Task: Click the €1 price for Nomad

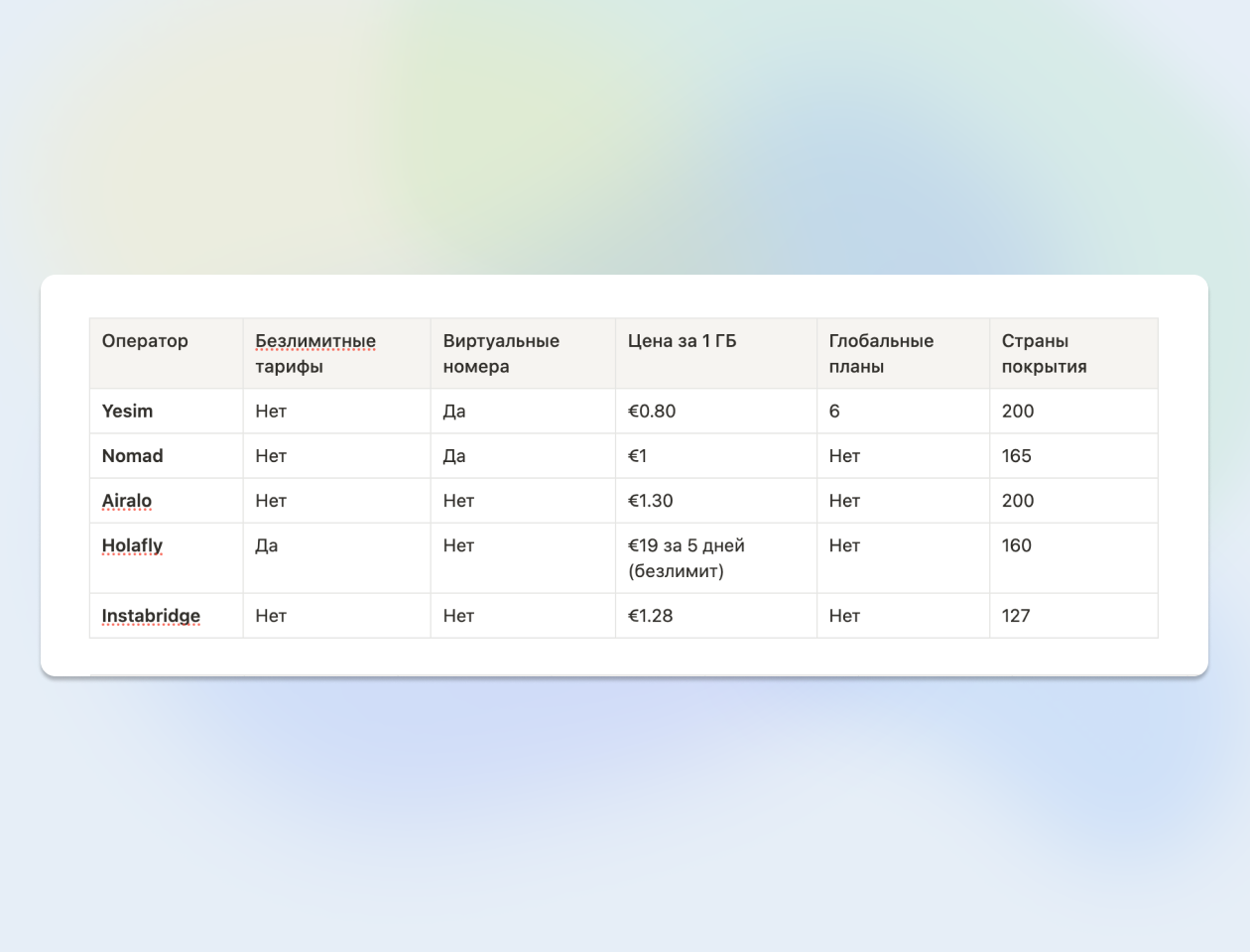Action: 716,455
